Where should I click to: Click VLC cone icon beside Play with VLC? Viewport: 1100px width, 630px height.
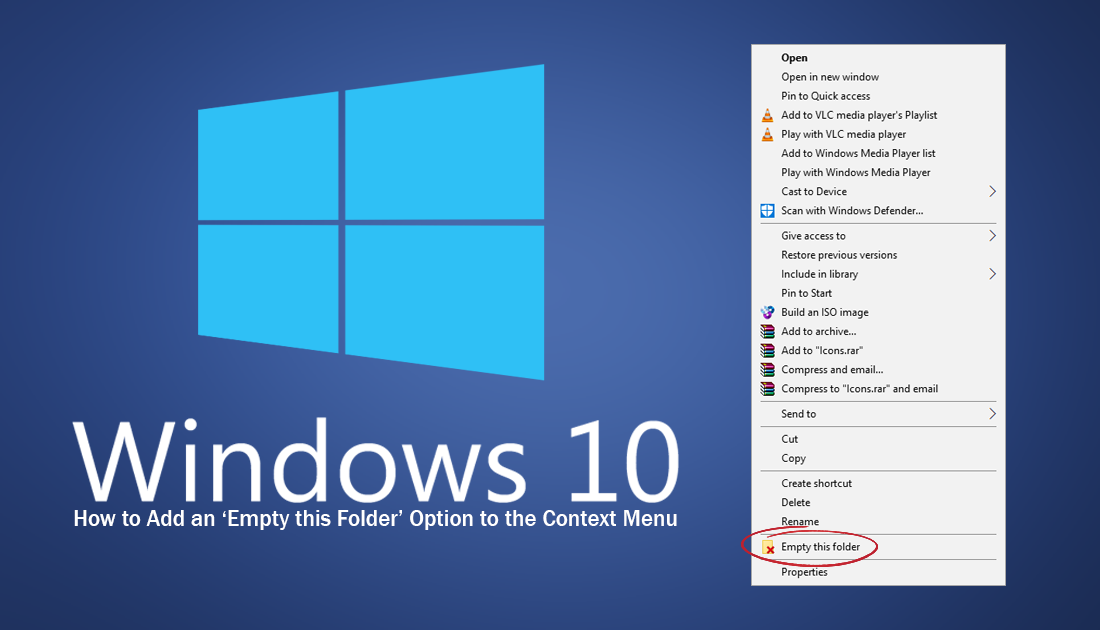click(767, 134)
